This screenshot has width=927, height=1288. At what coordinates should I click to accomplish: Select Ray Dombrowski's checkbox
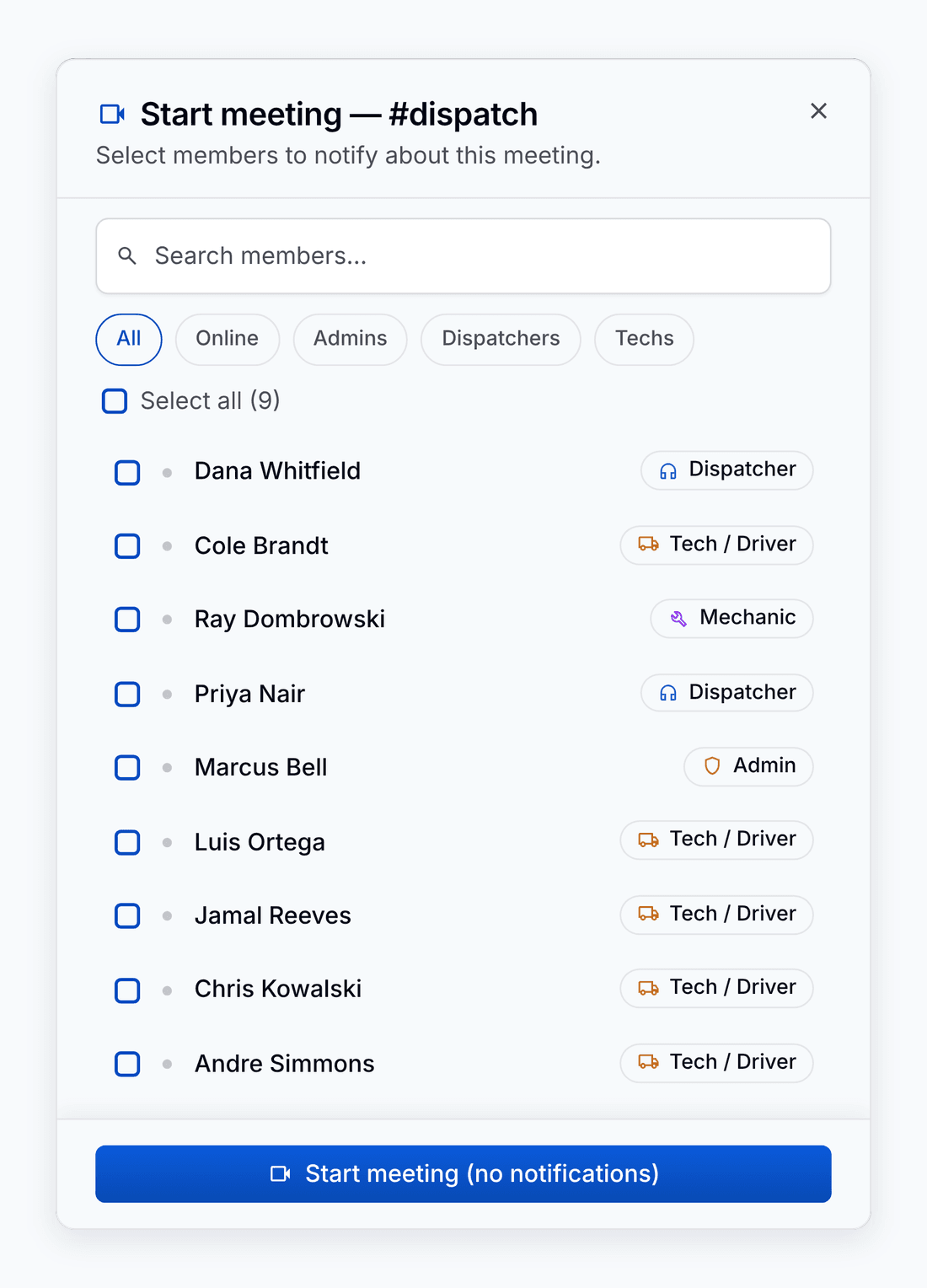pyautogui.click(x=127, y=620)
